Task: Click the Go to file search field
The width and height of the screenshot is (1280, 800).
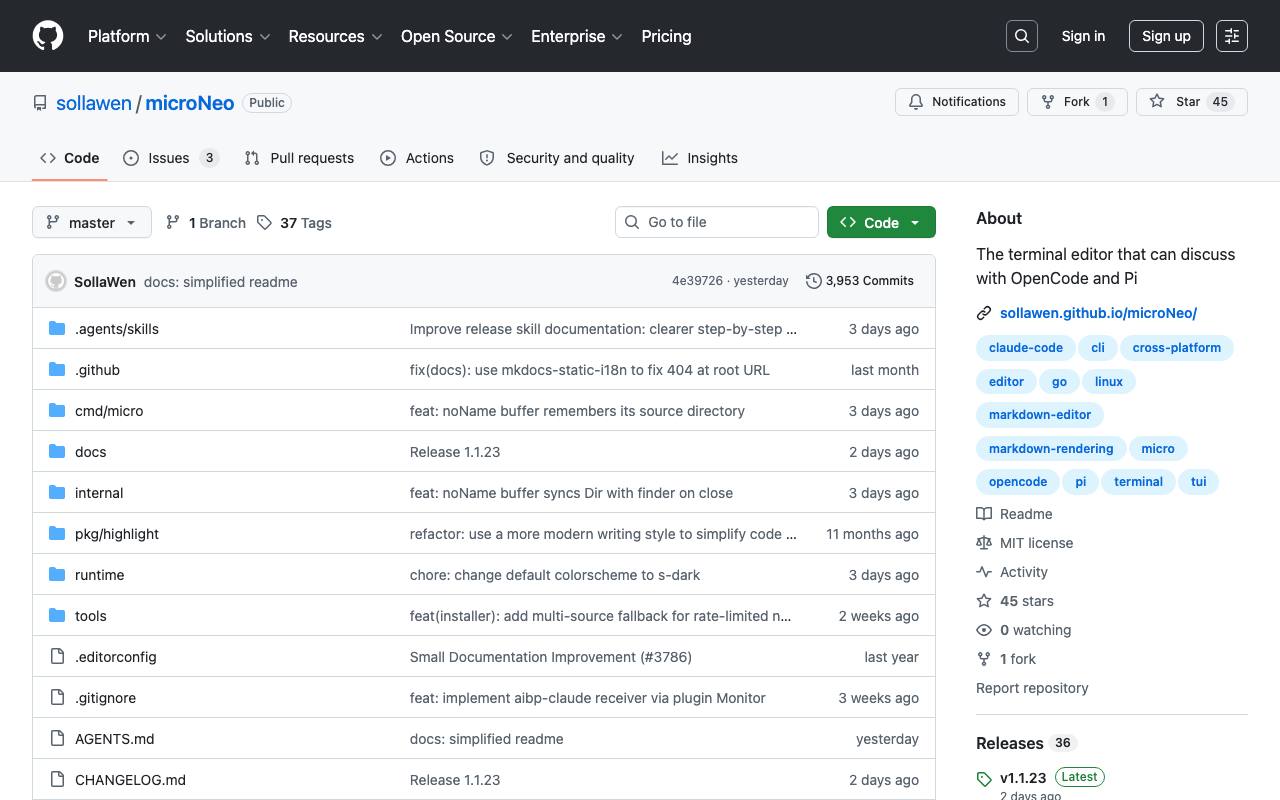Action: 717,222
